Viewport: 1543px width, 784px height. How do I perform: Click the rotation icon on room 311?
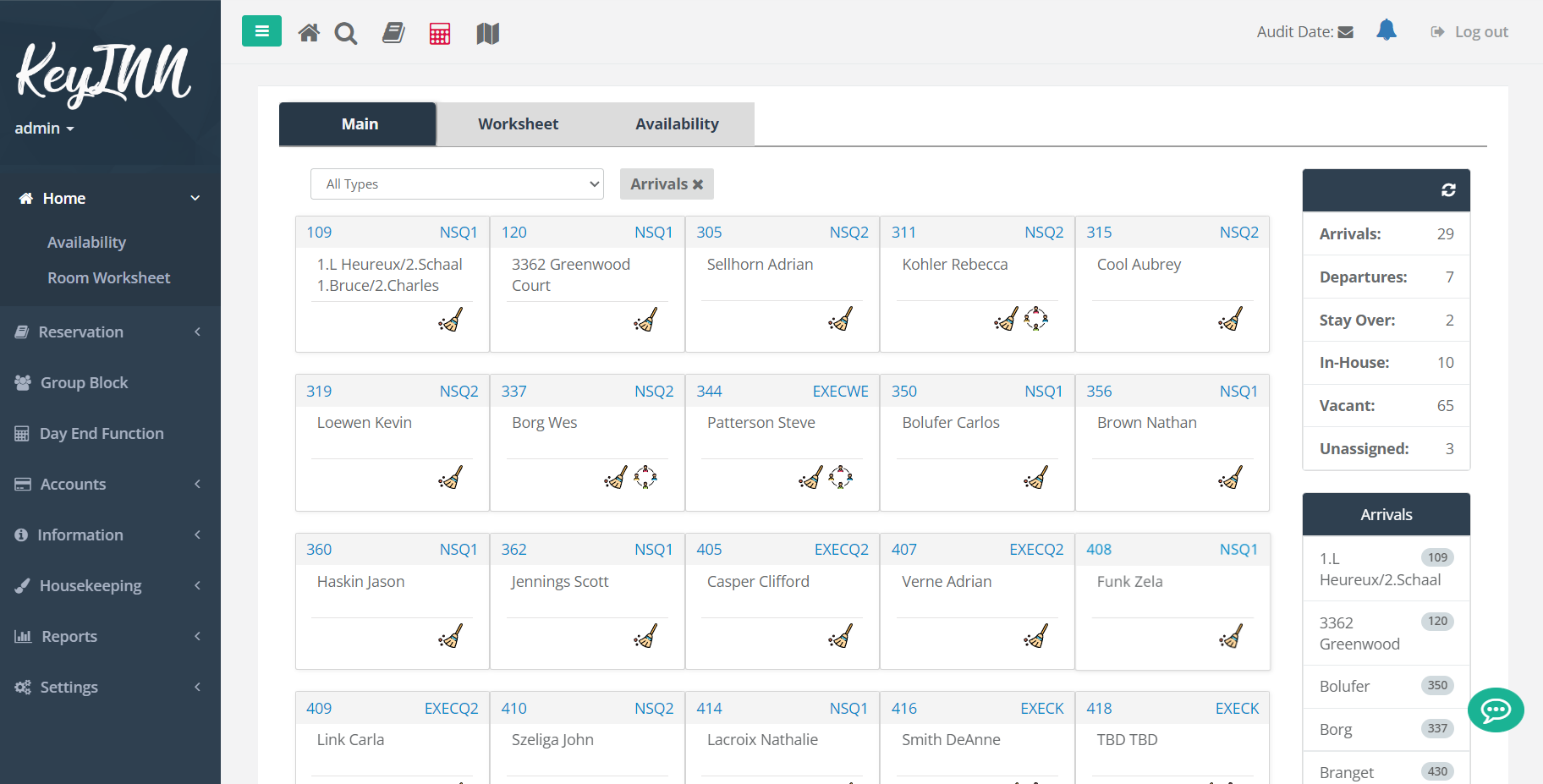point(1036,319)
